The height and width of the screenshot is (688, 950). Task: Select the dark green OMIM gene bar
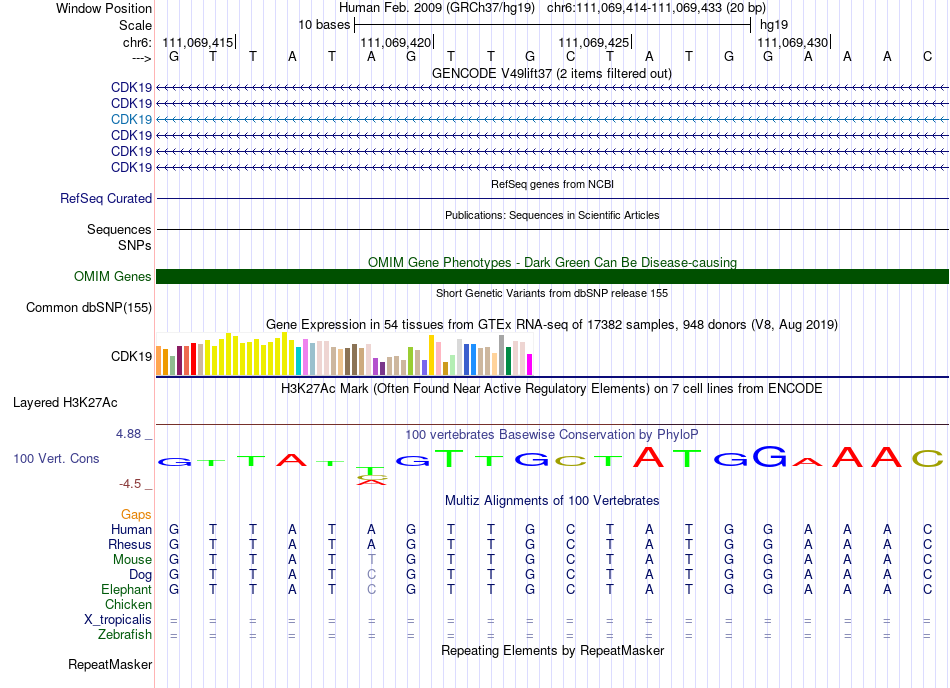(552, 276)
